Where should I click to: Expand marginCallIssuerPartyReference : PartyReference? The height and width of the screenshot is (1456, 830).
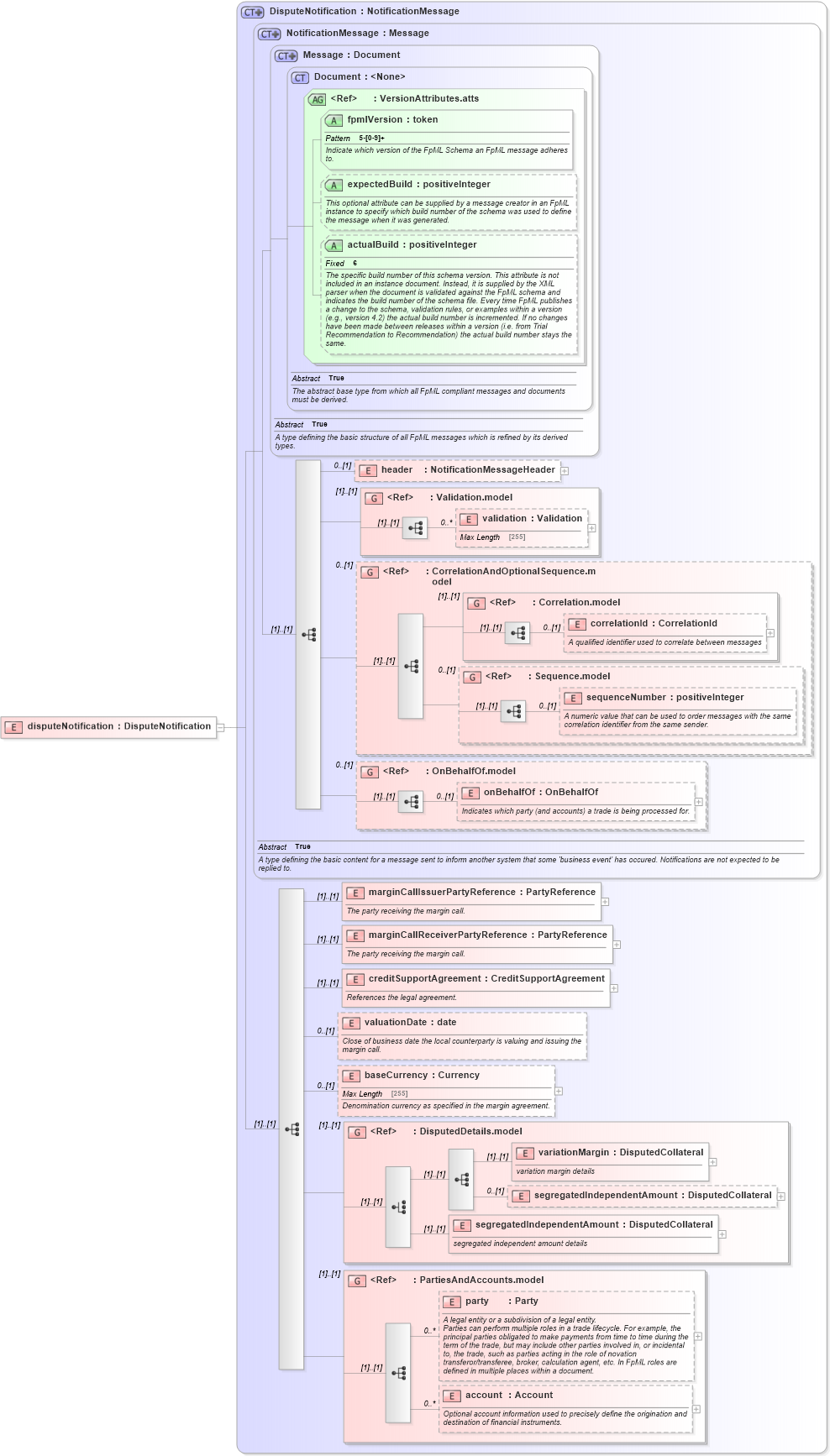point(605,902)
